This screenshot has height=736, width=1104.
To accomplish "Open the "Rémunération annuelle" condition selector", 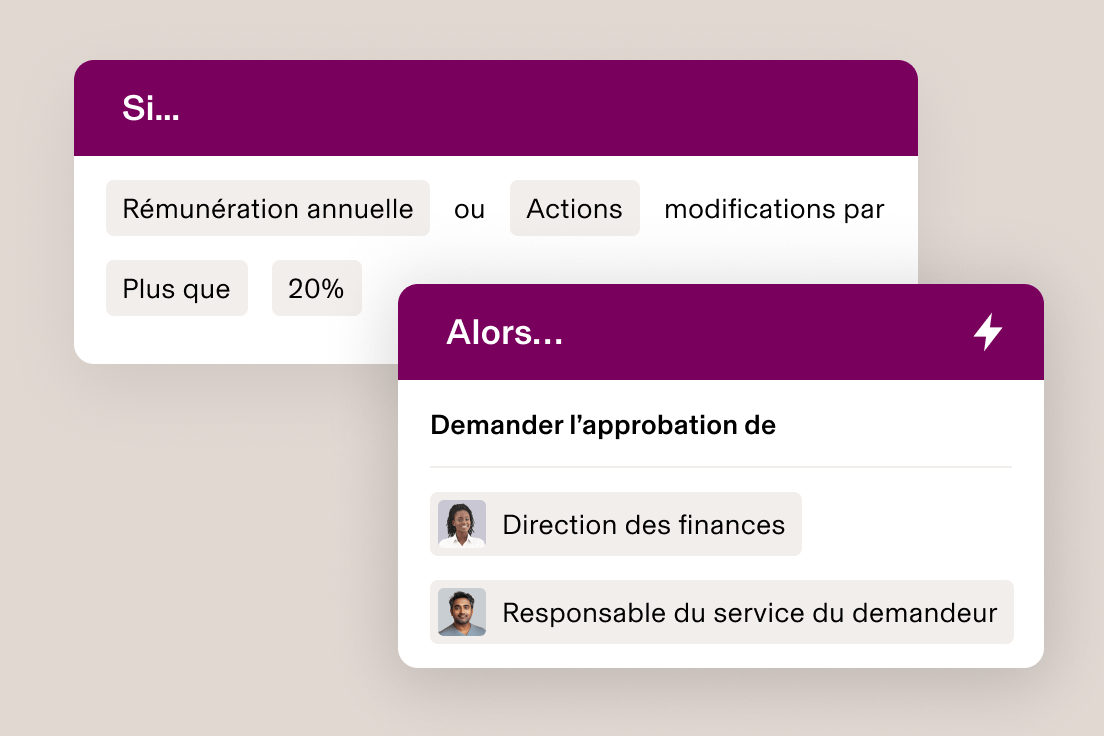I will point(267,208).
